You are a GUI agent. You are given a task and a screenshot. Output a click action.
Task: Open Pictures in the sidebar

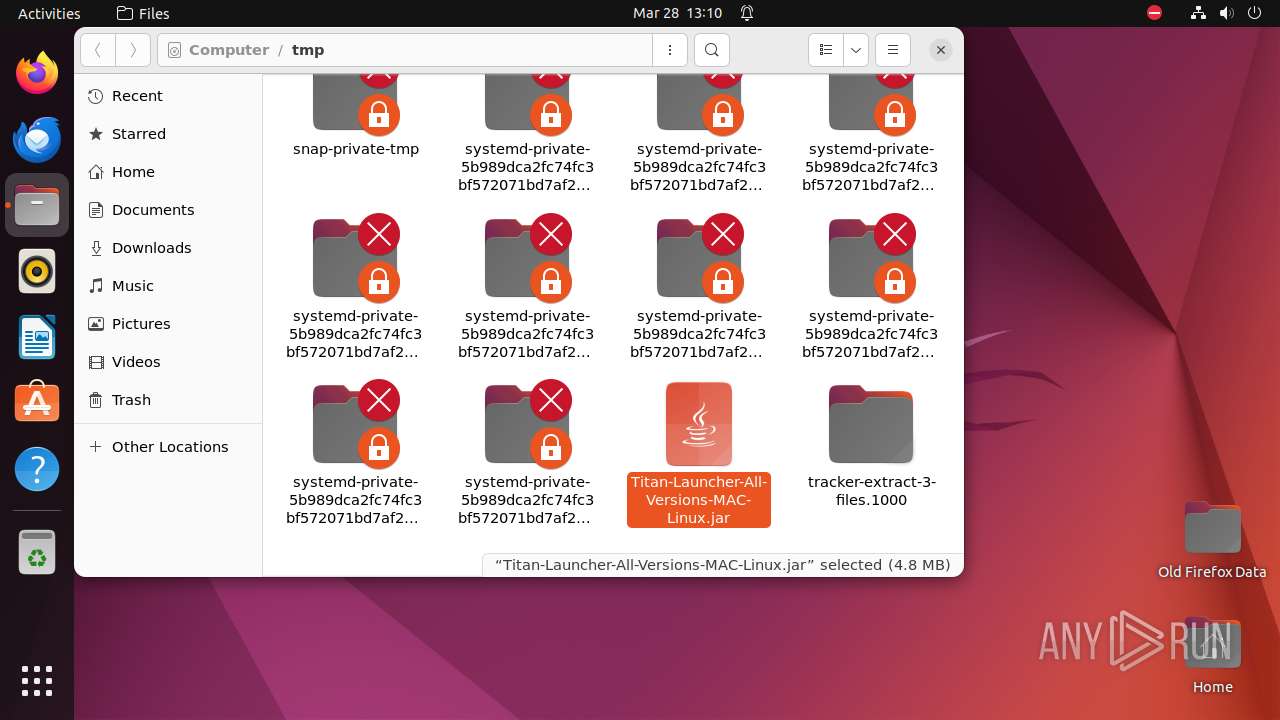pyautogui.click(x=168, y=324)
